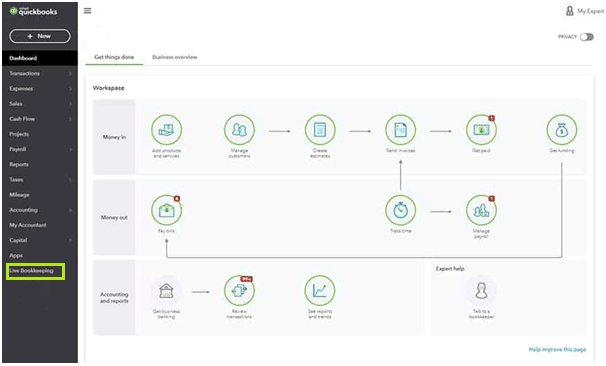Click Help improve this page link
The height and width of the screenshot is (366, 606).
[x=557, y=349]
